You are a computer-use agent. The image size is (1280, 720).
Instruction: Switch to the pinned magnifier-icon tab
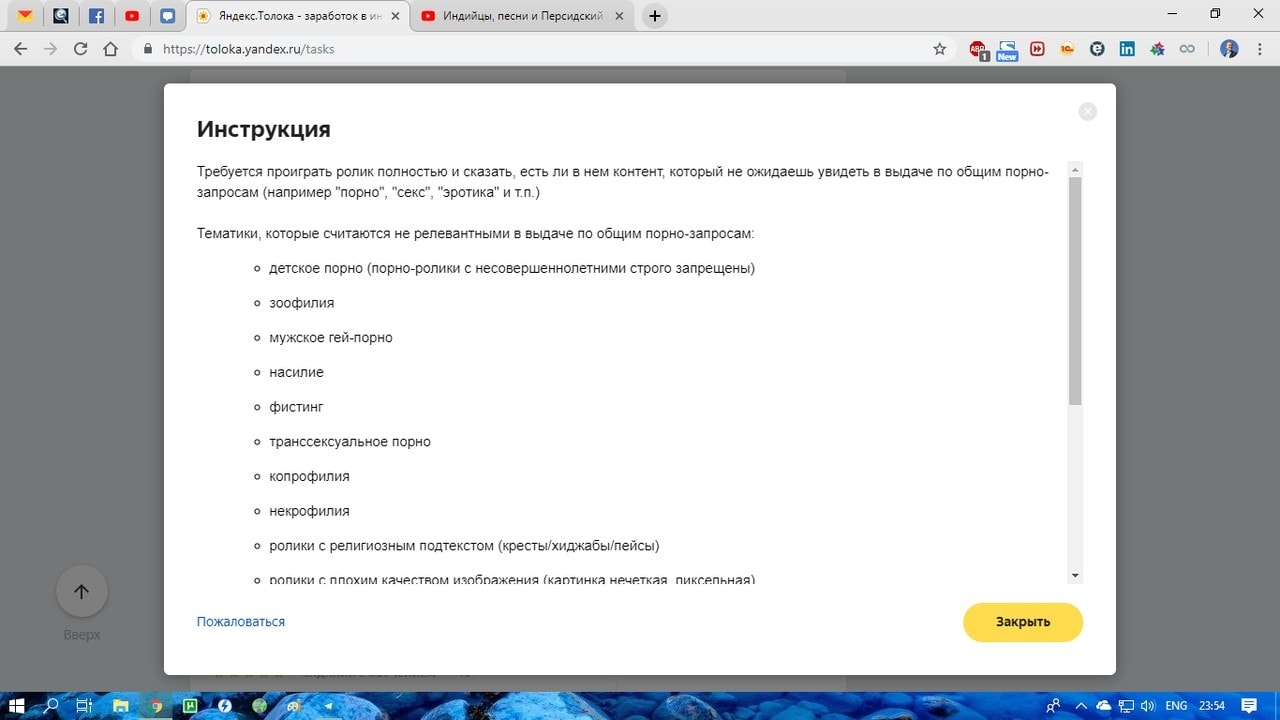point(61,16)
